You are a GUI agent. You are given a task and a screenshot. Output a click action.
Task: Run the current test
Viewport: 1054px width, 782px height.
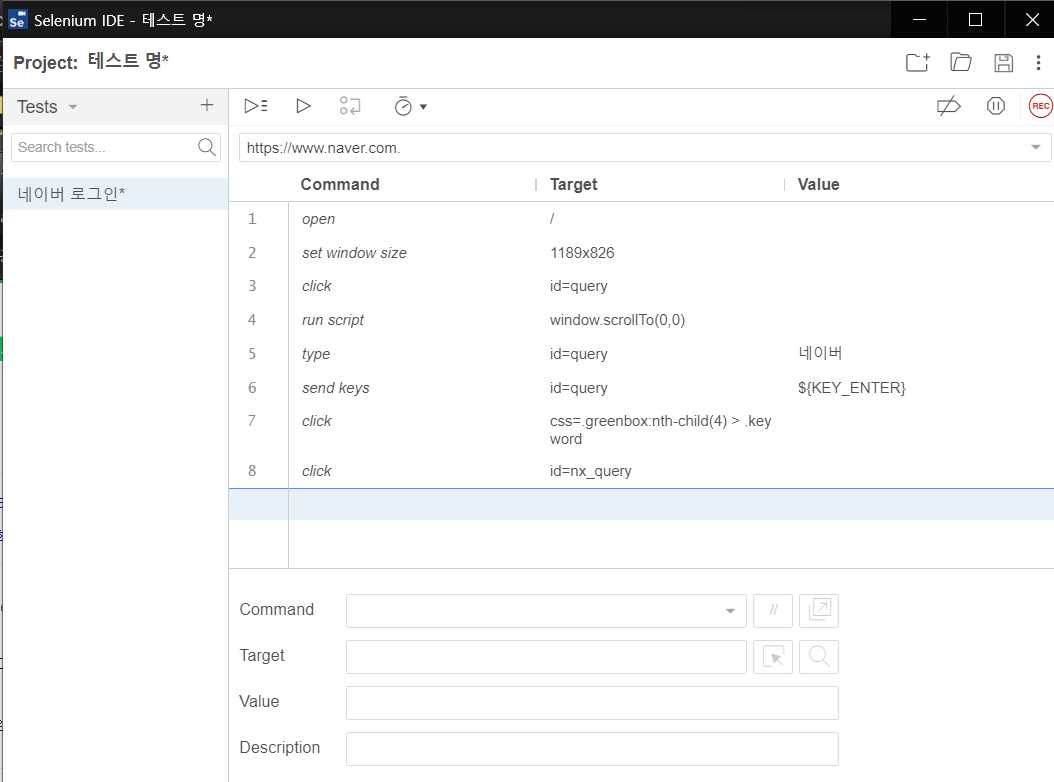tap(303, 106)
